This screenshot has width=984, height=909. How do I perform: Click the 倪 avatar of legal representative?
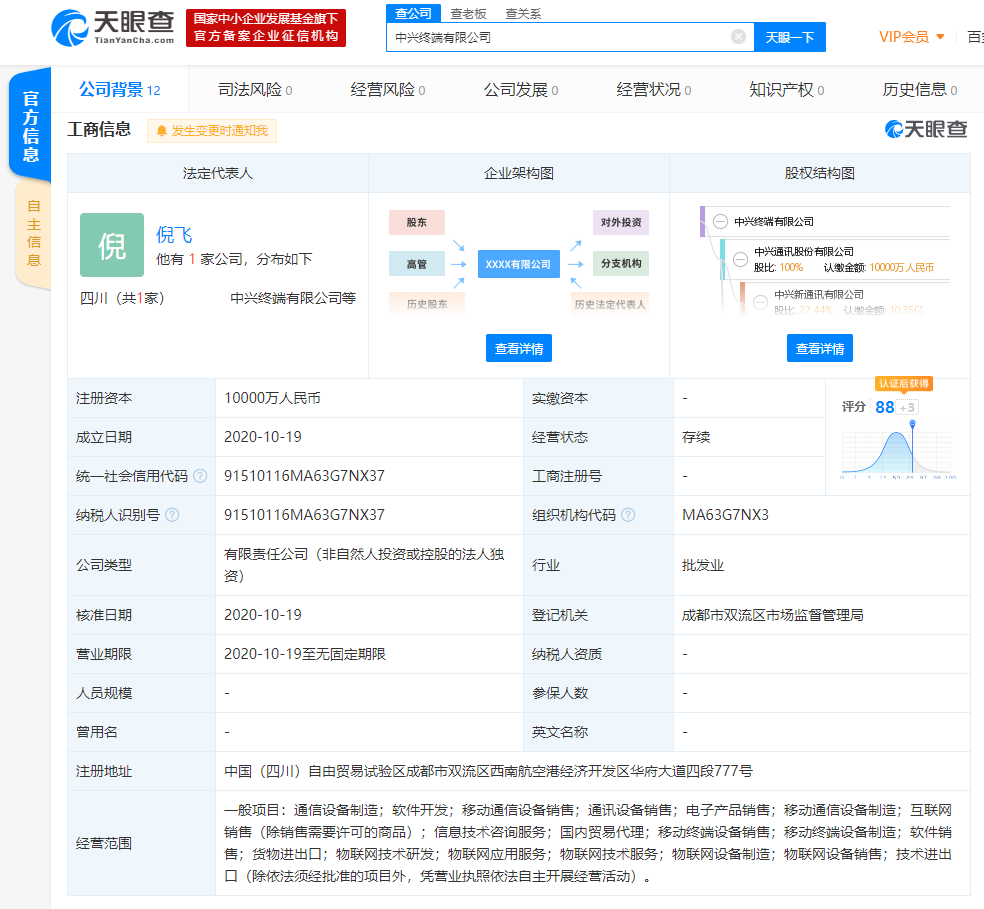[111, 245]
